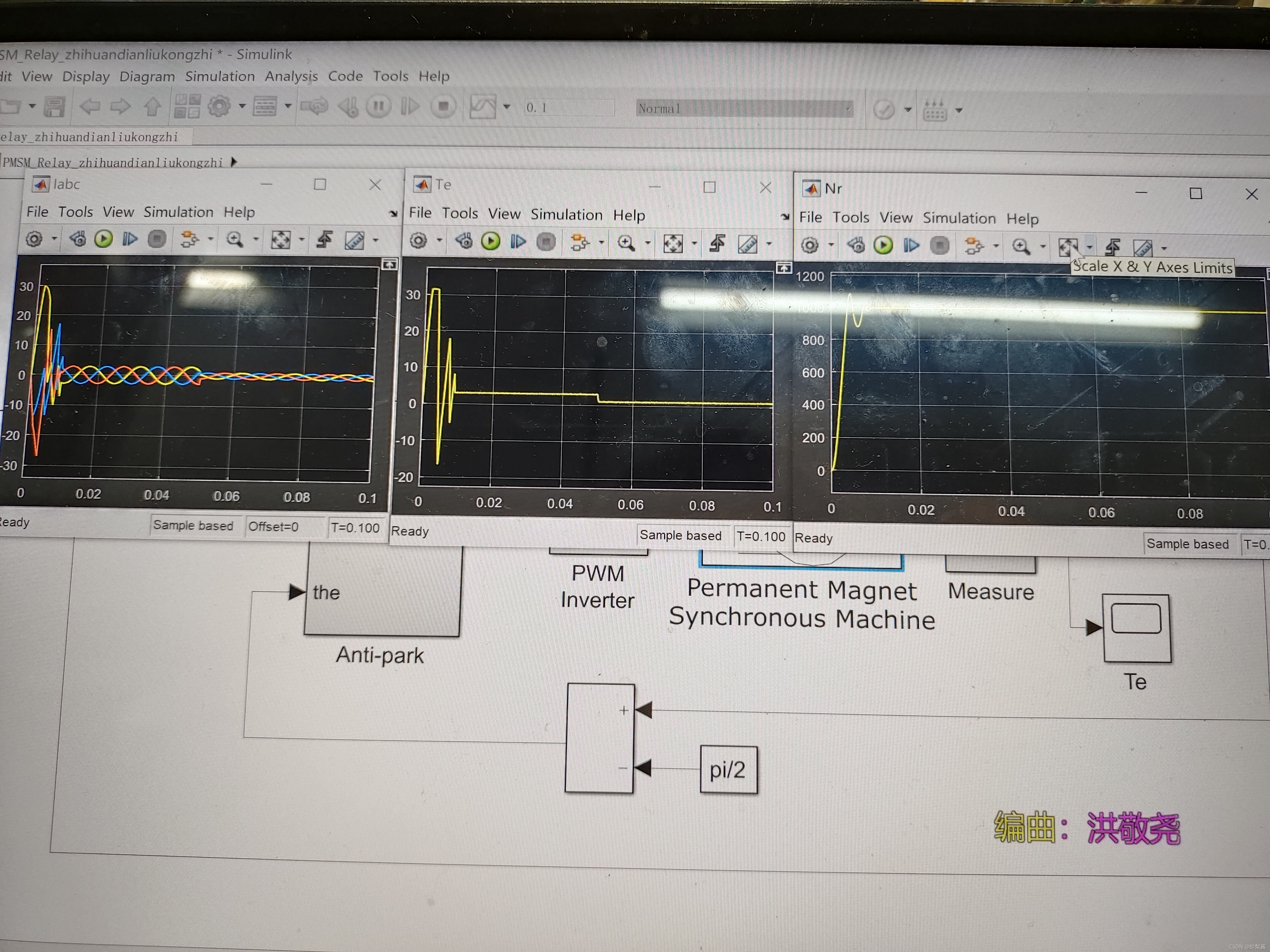Select the sum block with plus and minus

[x=599, y=739]
